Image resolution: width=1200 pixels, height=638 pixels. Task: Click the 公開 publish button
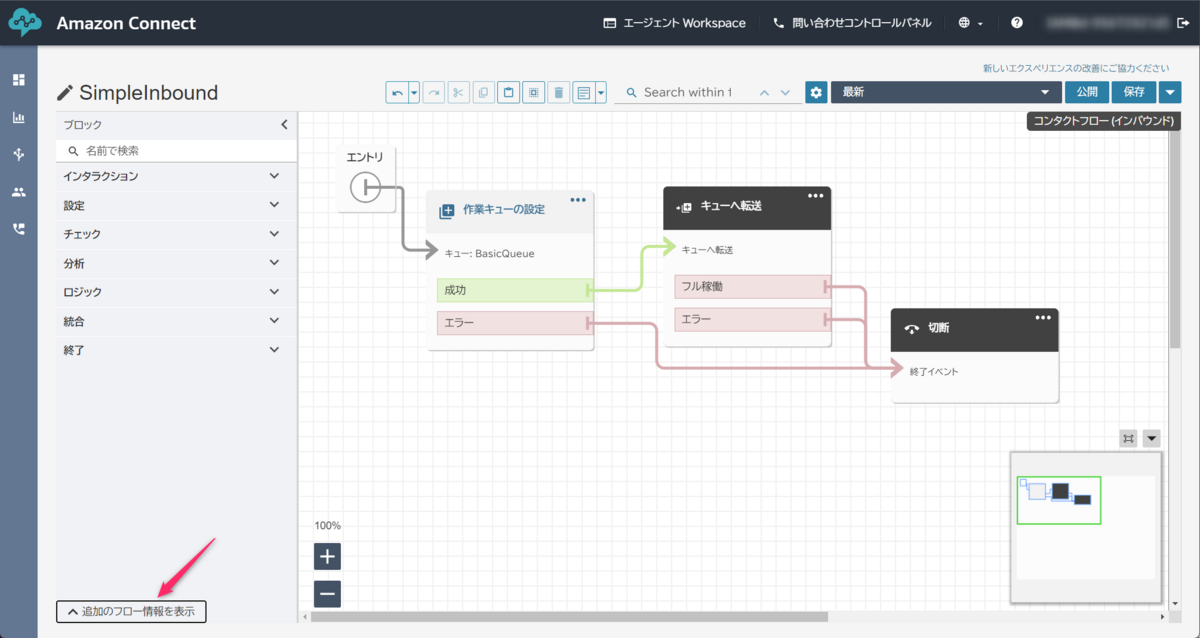1087,92
